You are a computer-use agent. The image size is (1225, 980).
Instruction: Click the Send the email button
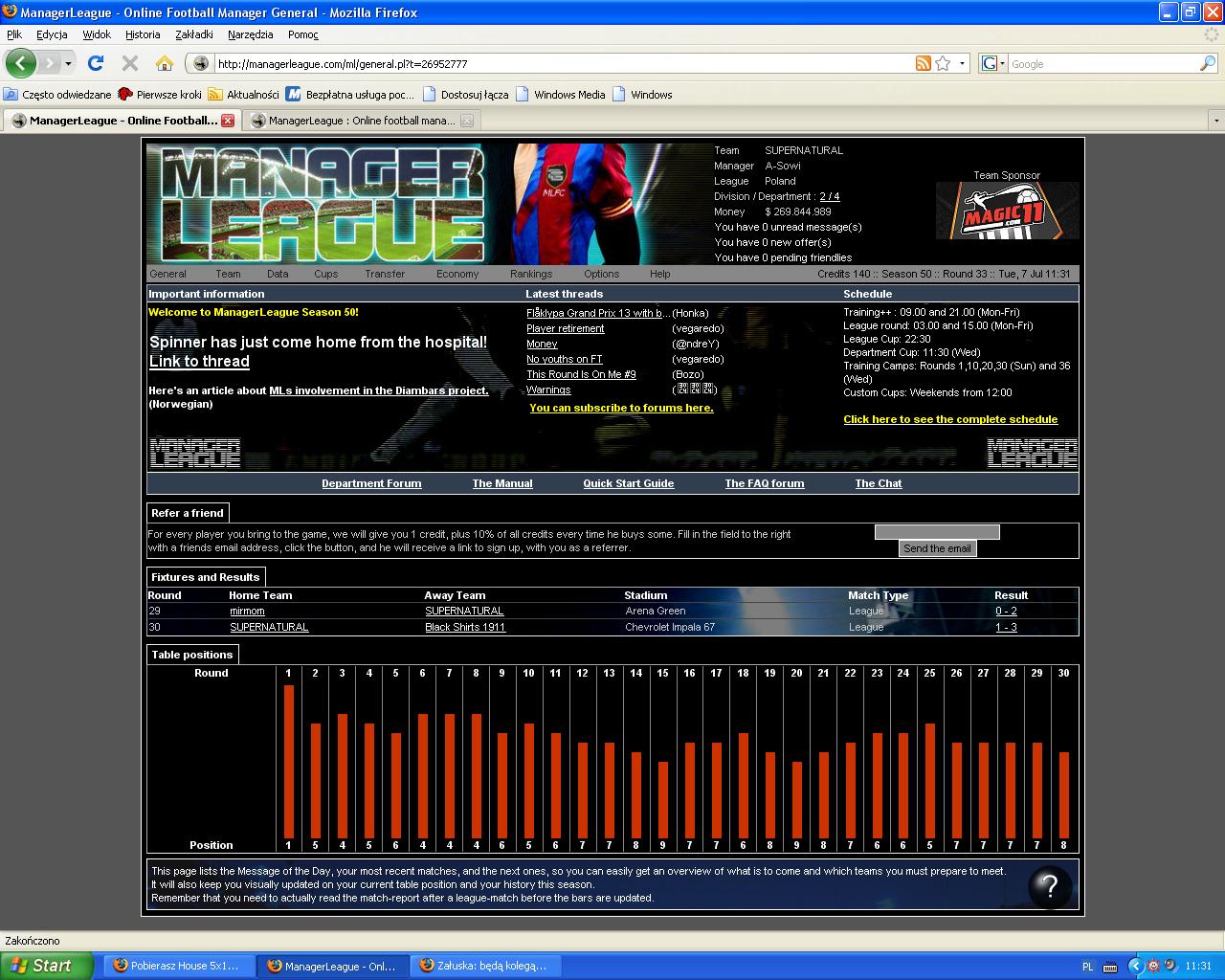(x=937, y=548)
